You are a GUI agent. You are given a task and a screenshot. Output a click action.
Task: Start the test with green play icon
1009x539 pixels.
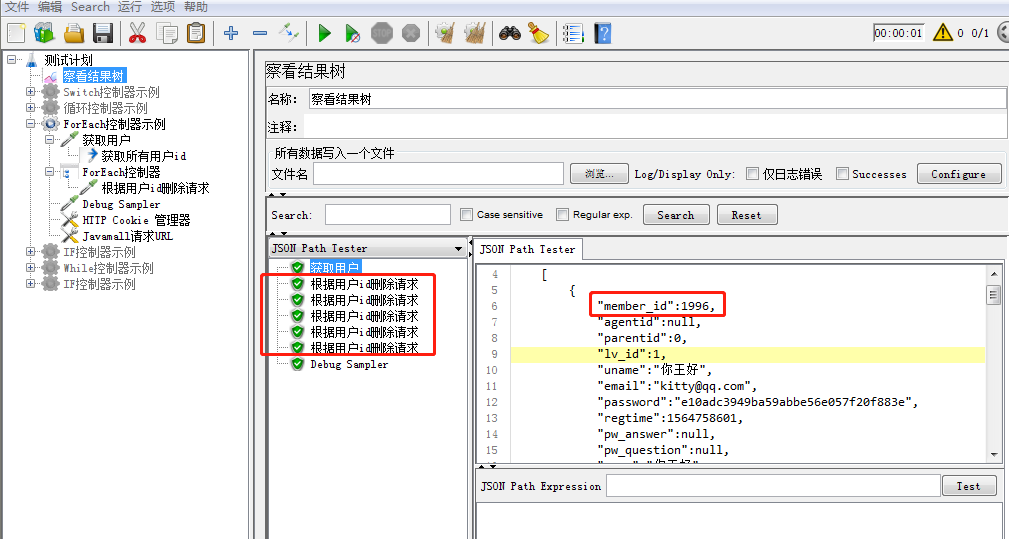point(324,33)
